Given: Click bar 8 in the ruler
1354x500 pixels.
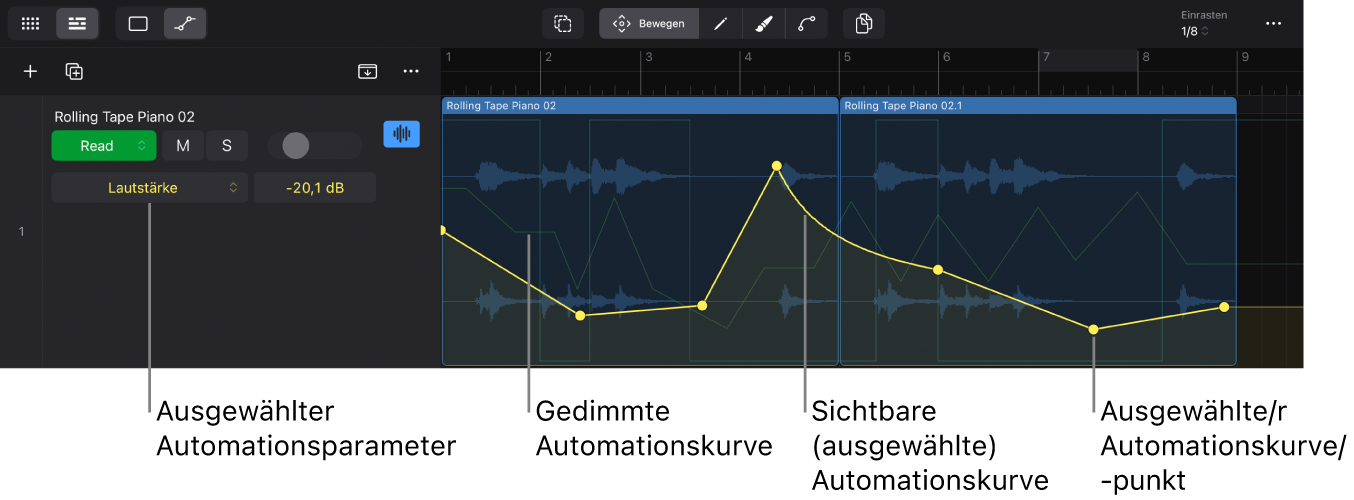Looking at the screenshot, I should tap(1146, 57).
